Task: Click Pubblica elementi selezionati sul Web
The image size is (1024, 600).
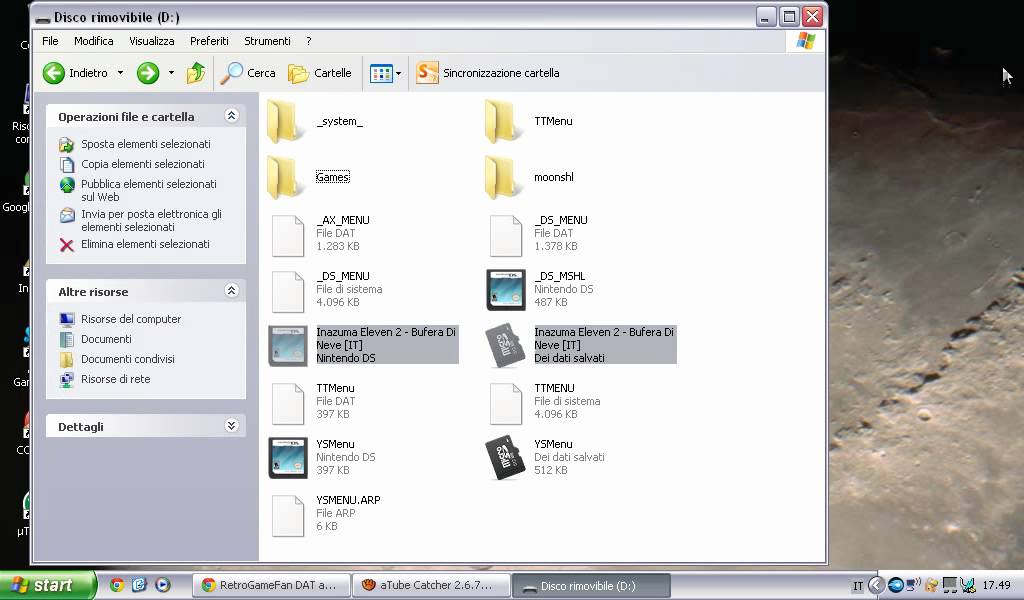Action: (x=148, y=191)
